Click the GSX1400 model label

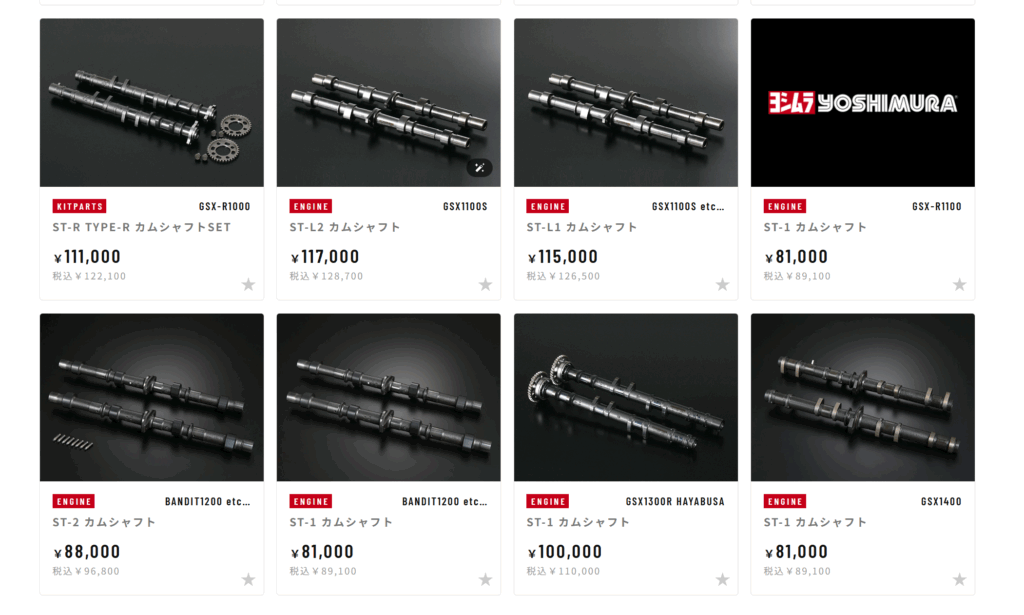[x=941, y=501]
